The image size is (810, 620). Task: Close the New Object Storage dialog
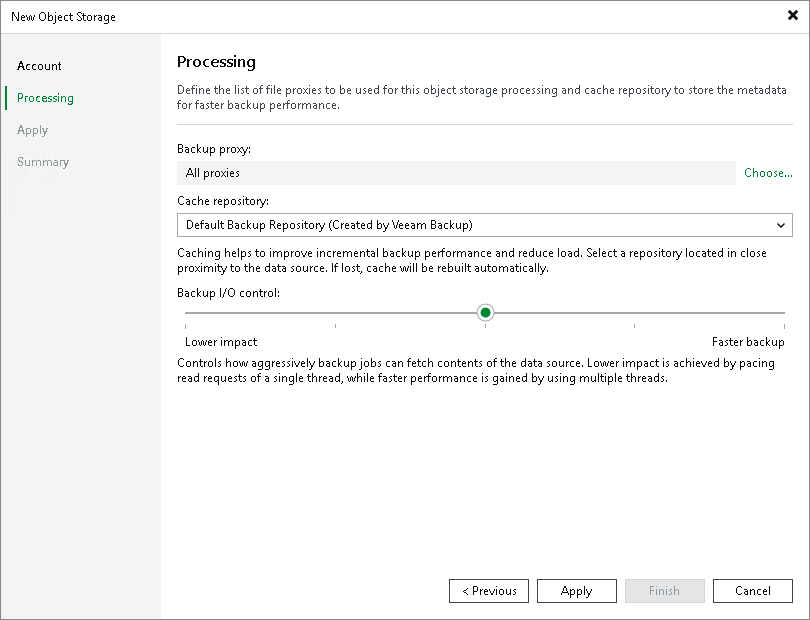(795, 15)
